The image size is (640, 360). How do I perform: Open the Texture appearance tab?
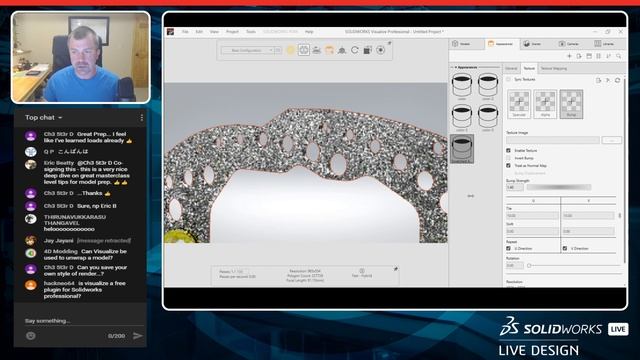529,69
